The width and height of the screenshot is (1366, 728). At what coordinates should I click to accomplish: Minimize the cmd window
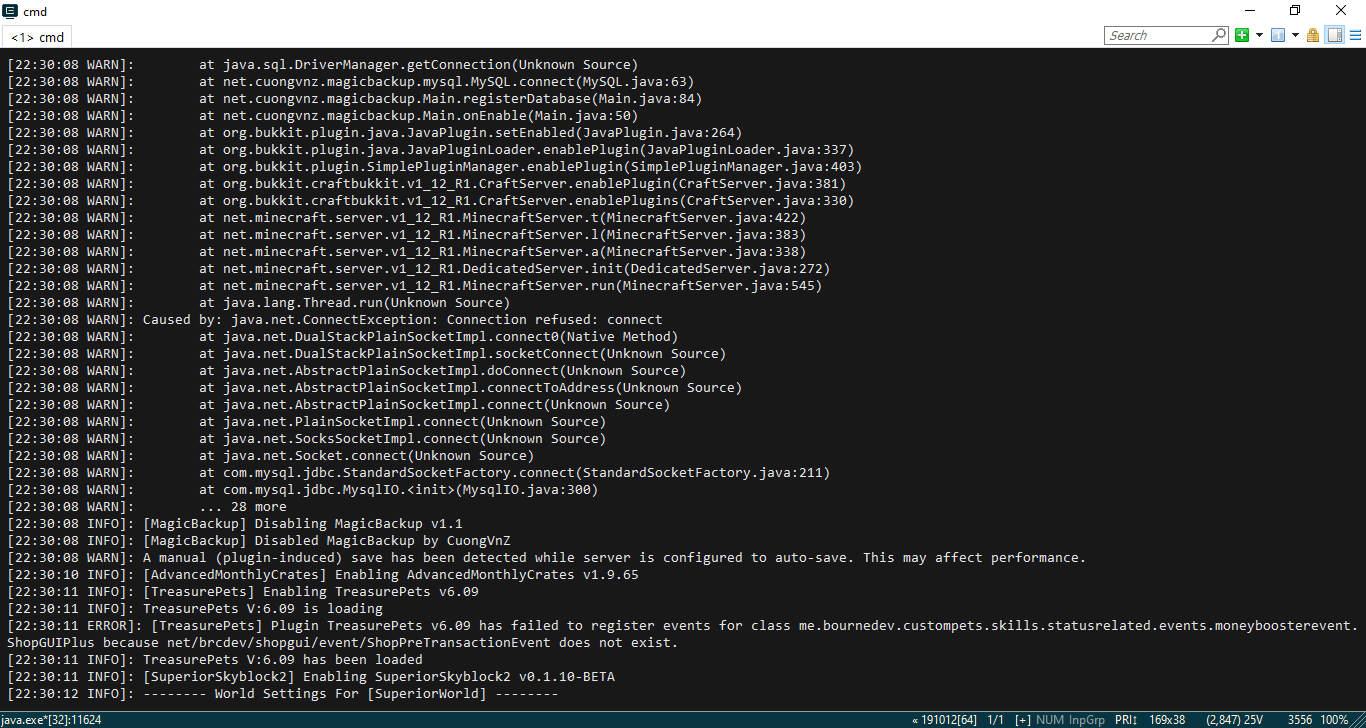tap(1250, 11)
